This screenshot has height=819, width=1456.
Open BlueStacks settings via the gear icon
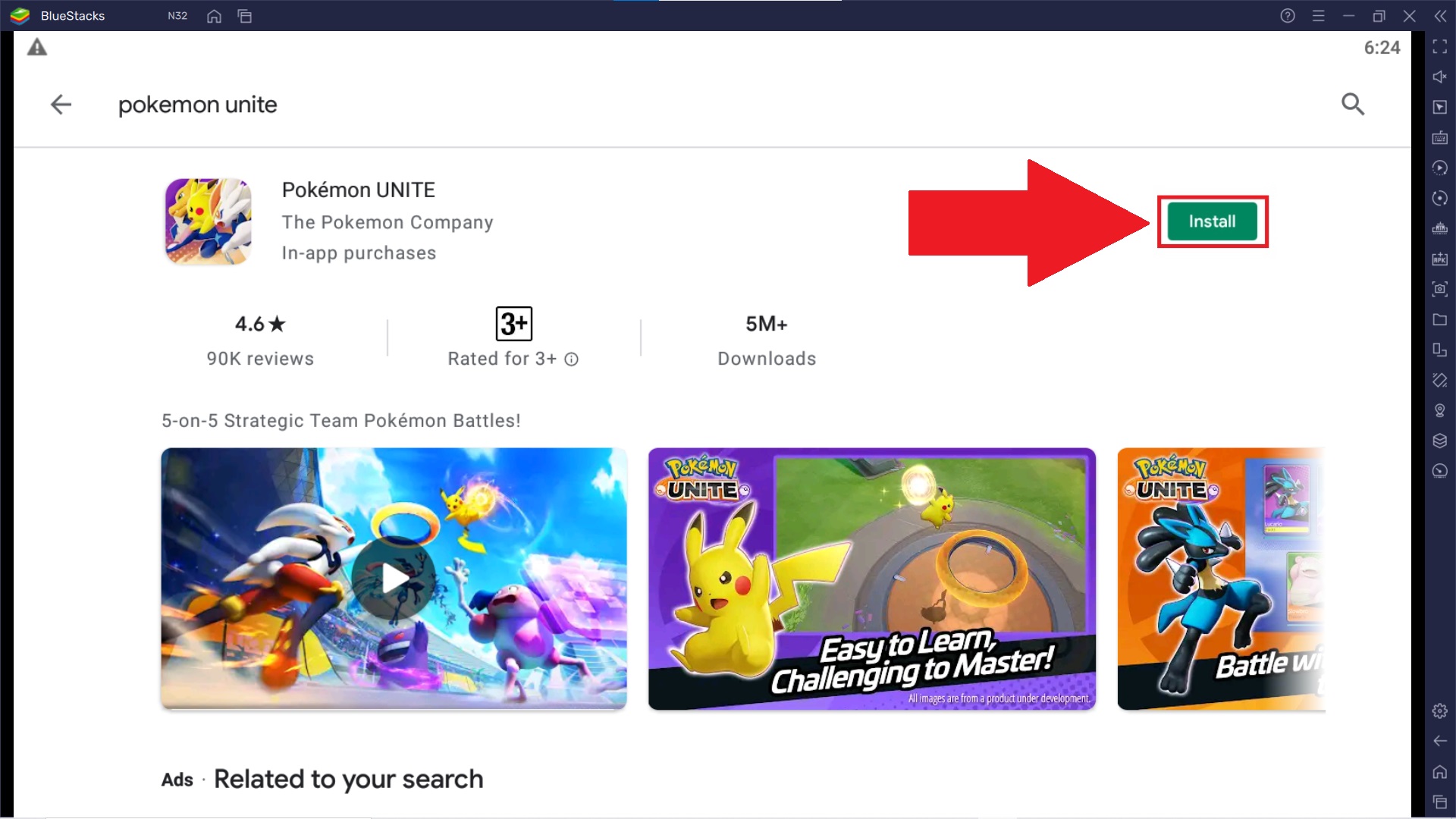coord(1439,711)
